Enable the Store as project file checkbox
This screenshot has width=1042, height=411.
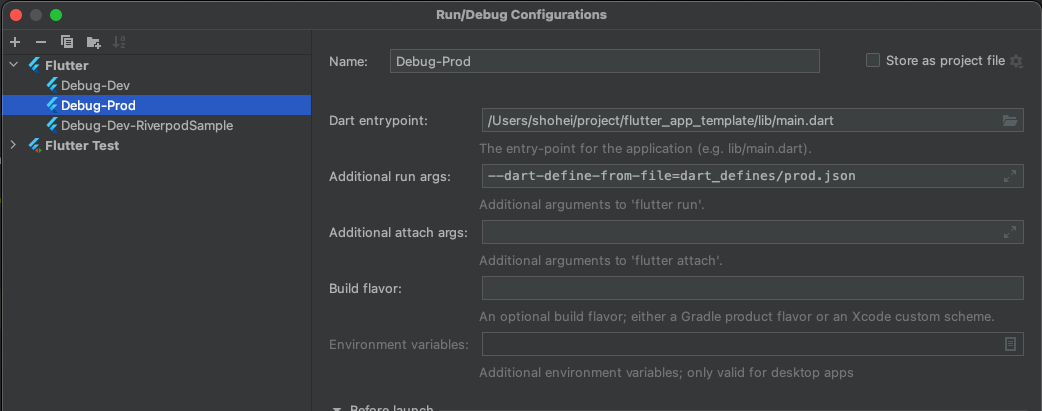tap(873, 61)
